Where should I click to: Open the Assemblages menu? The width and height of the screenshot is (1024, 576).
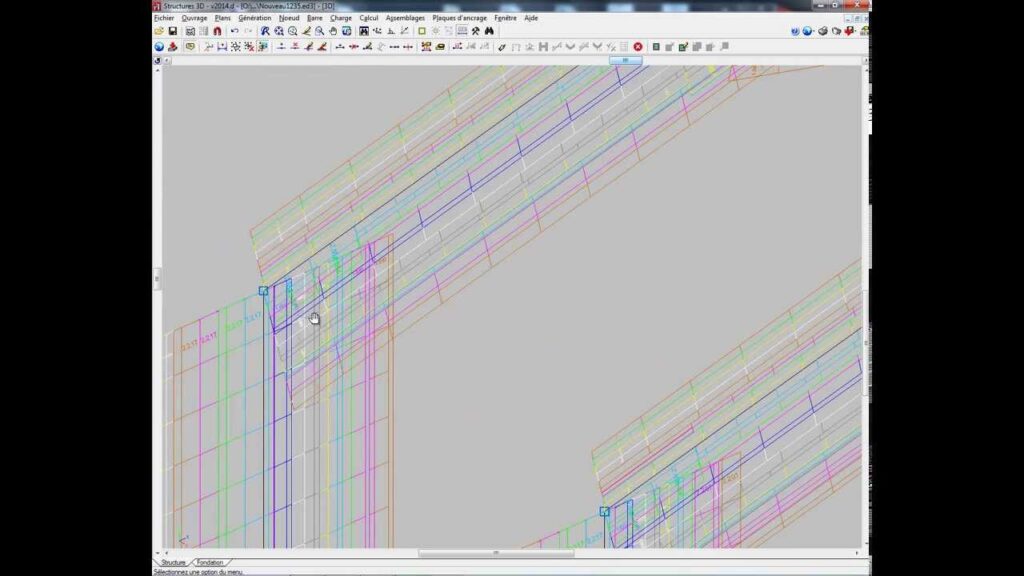[x=405, y=18]
